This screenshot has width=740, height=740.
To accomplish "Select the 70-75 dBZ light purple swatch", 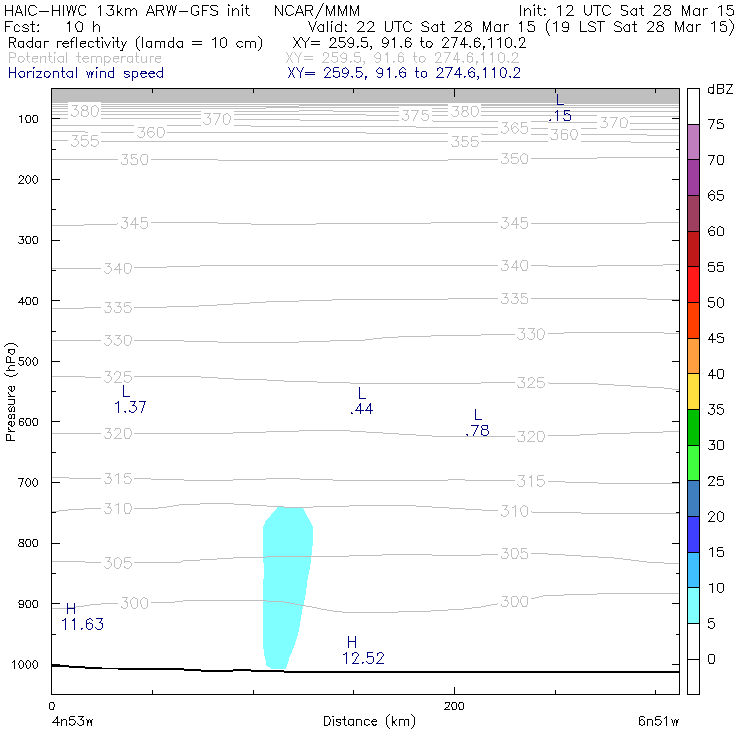I will click(693, 142).
